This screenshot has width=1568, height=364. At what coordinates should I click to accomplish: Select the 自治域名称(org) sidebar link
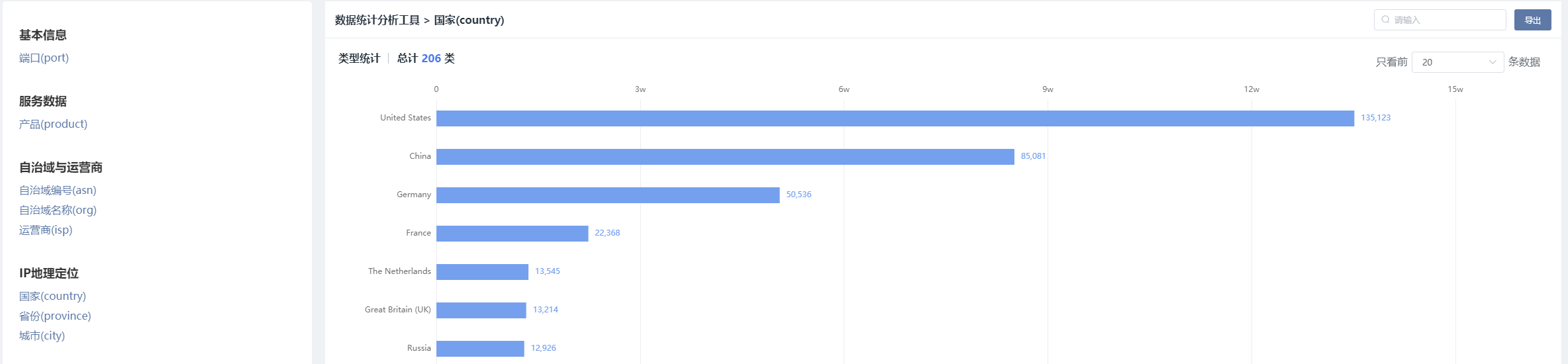pyautogui.click(x=58, y=210)
